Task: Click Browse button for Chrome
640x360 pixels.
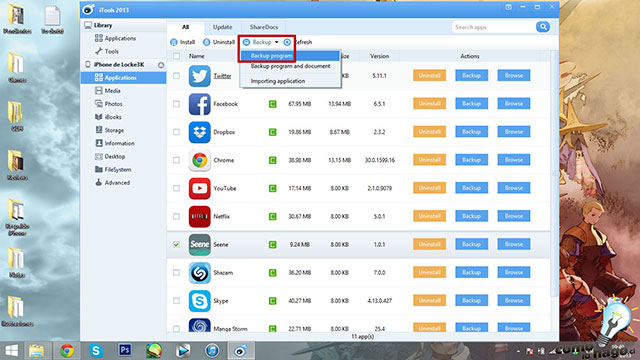Action: 513,160
